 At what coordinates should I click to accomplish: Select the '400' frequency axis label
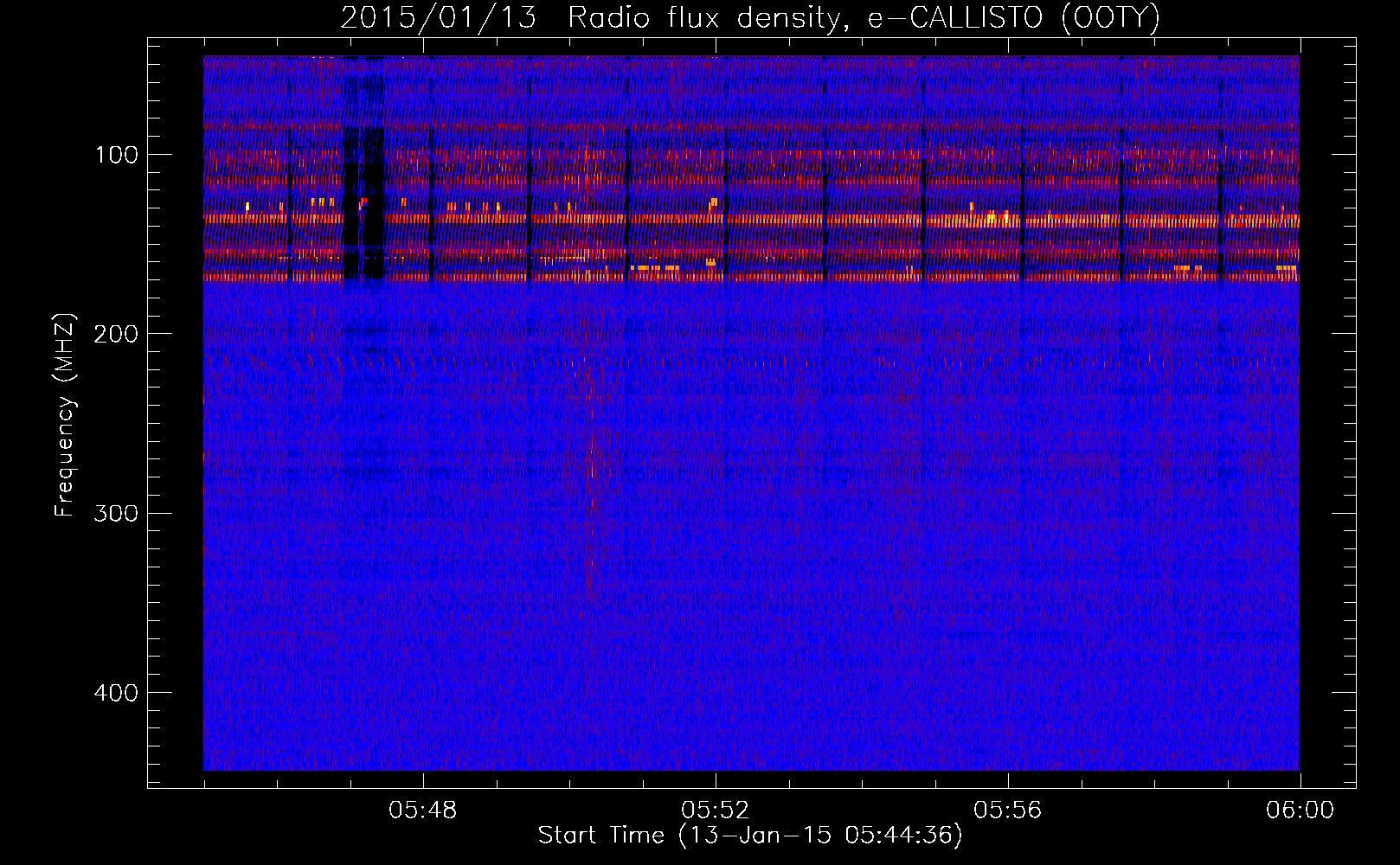point(116,693)
